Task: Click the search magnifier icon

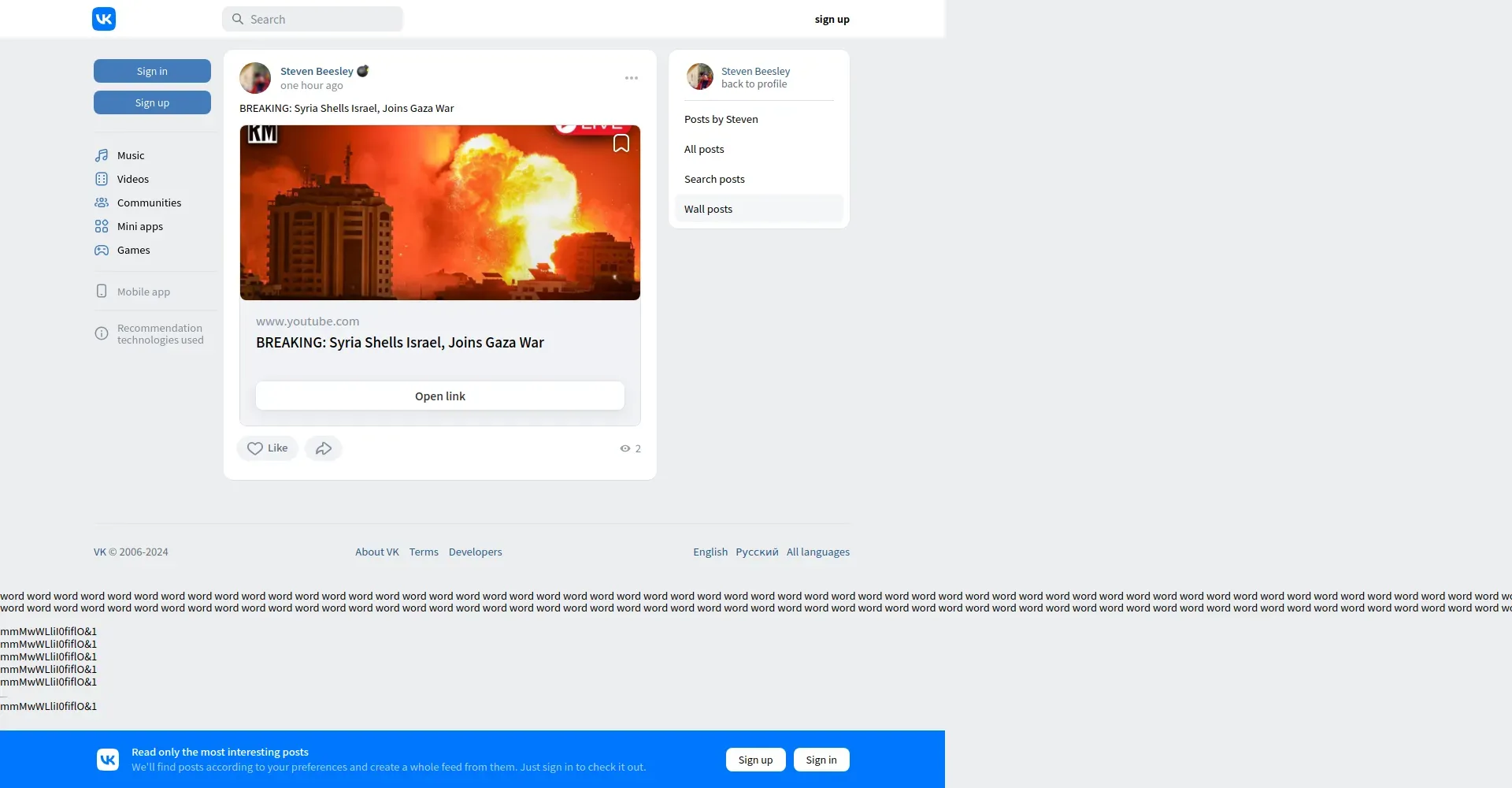Action: pos(238,19)
